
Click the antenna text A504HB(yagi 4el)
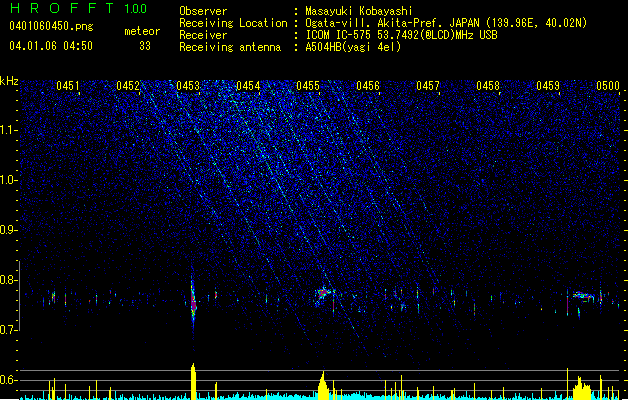(x=353, y=47)
